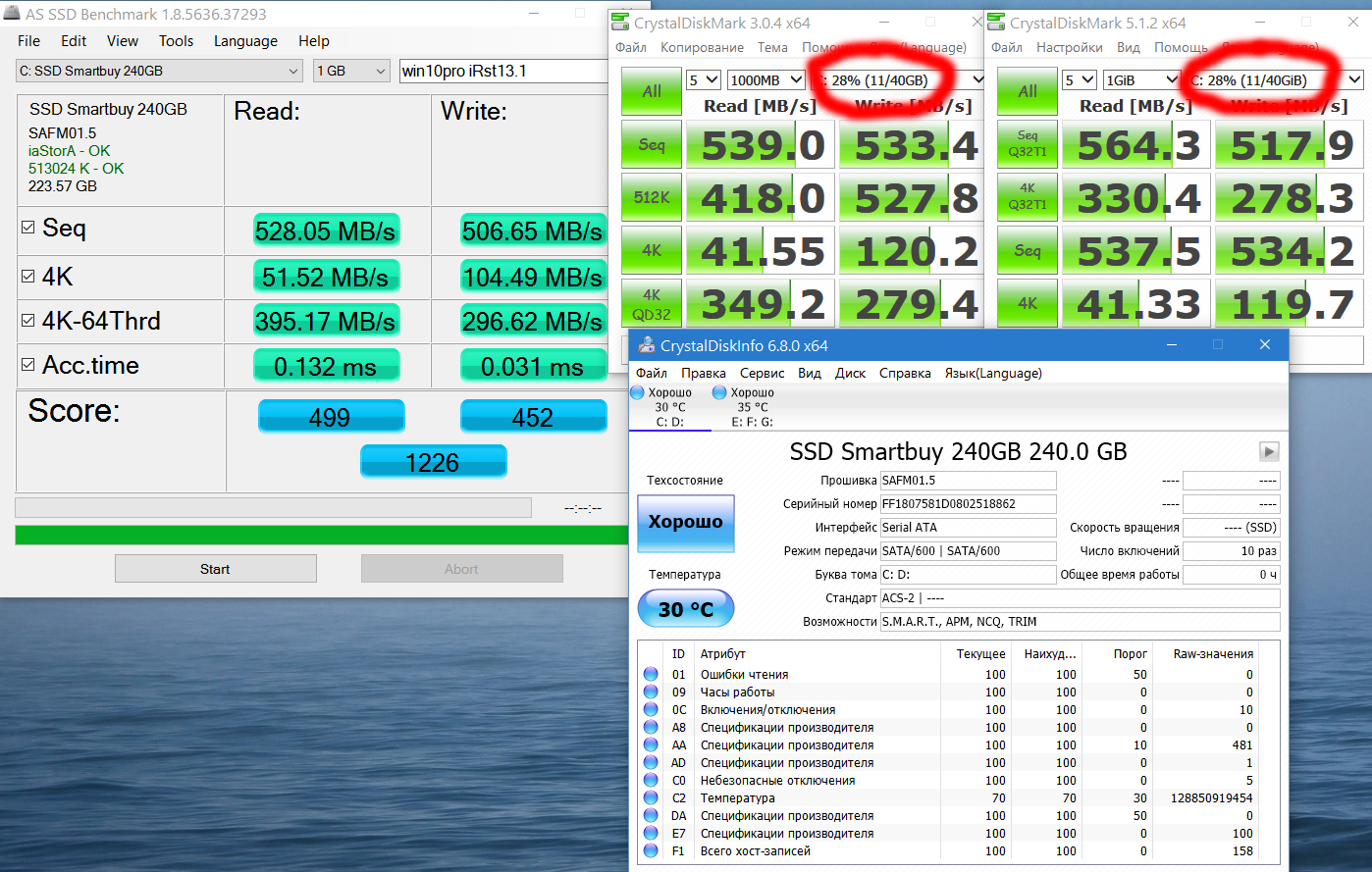This screenshot has height=872, width=1372.
Task: Click the Raw-значения column header
Action: click(1213, 654)
